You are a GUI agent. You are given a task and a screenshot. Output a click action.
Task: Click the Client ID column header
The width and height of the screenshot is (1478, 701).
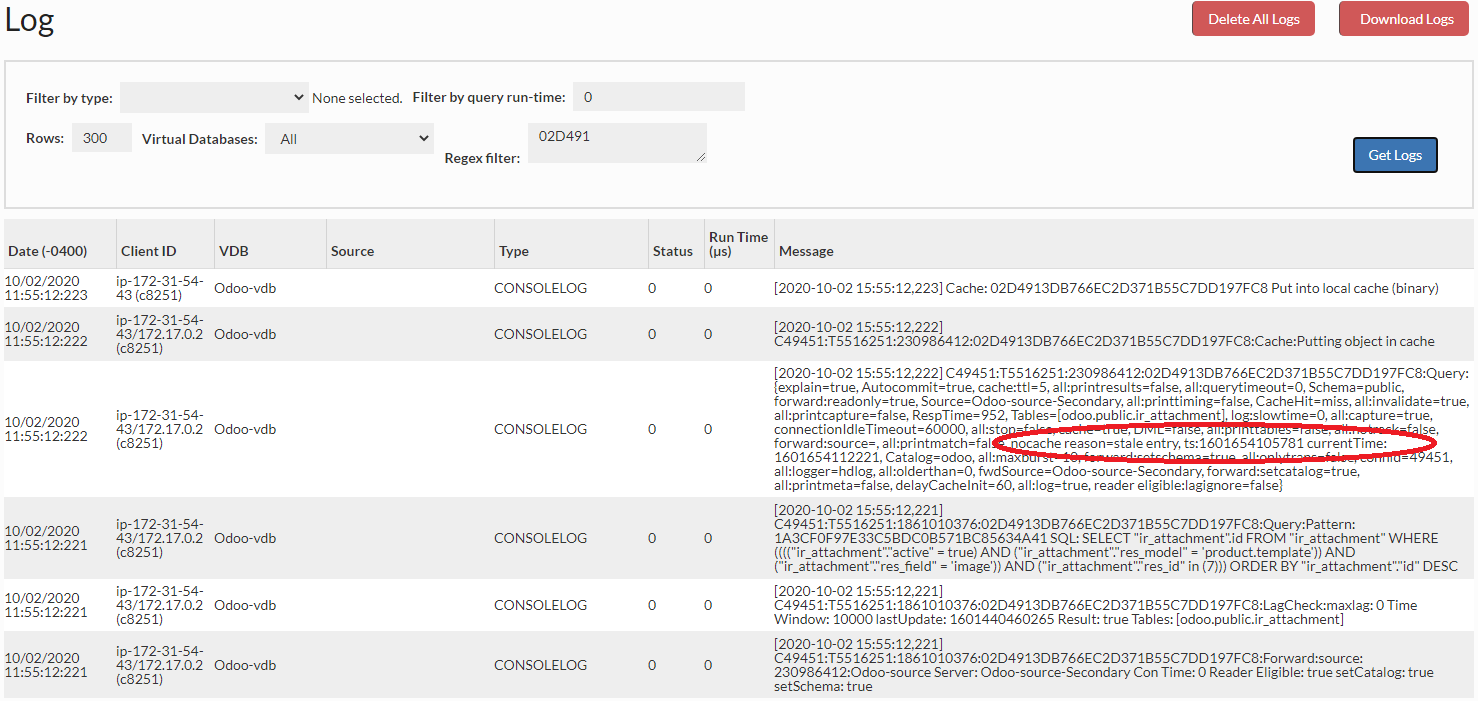(149, 251)
